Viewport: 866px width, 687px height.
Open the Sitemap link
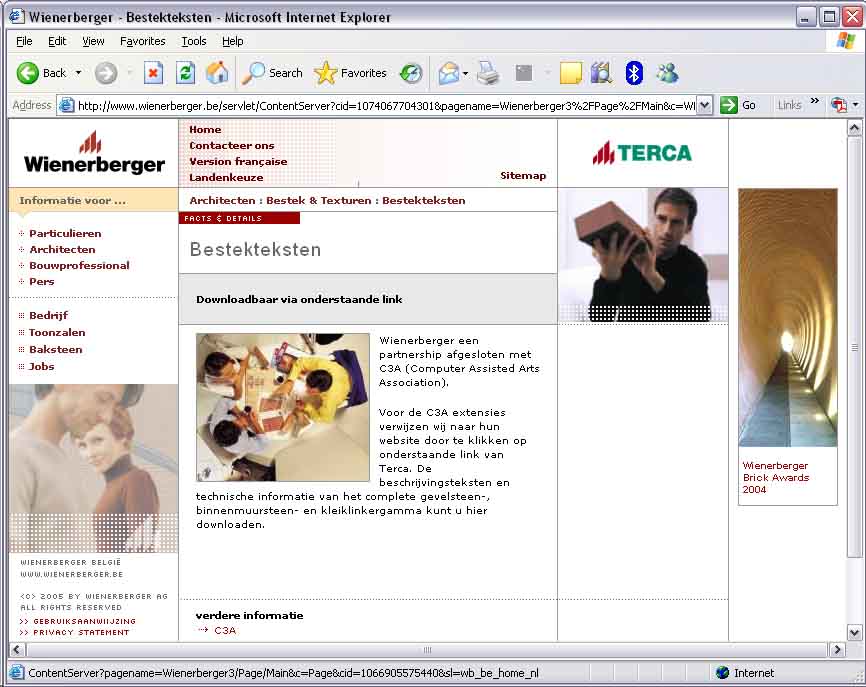[x=523, y=176]
